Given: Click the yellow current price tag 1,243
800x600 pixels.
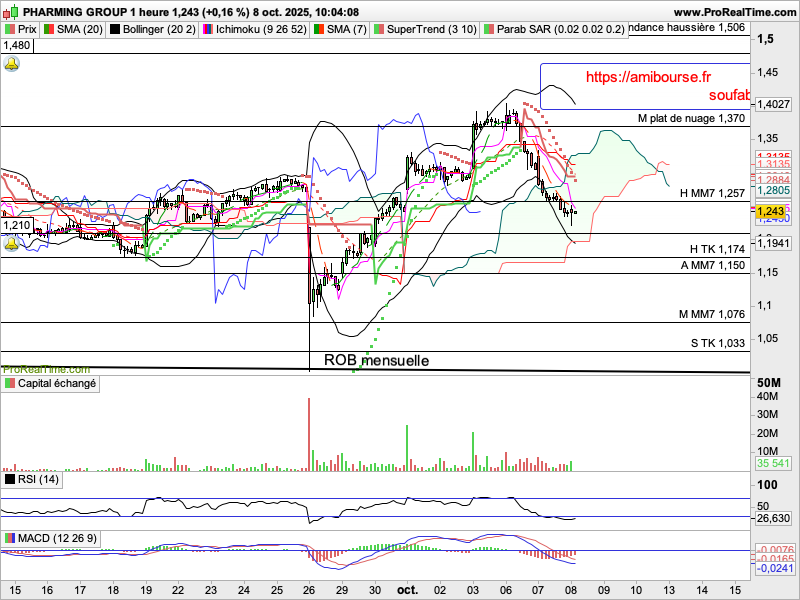Looking at the screenshot, I should 770,211.
